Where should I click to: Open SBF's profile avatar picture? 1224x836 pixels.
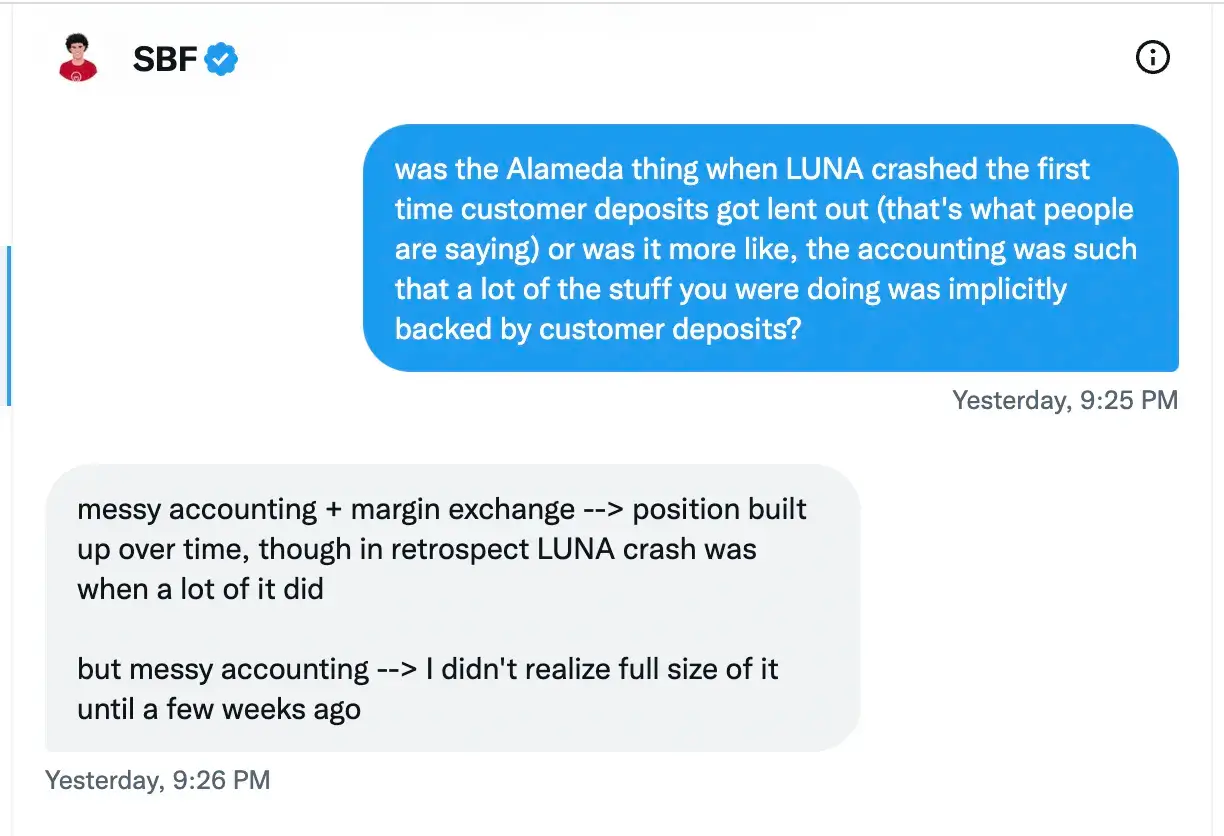[x=79, y=58]
